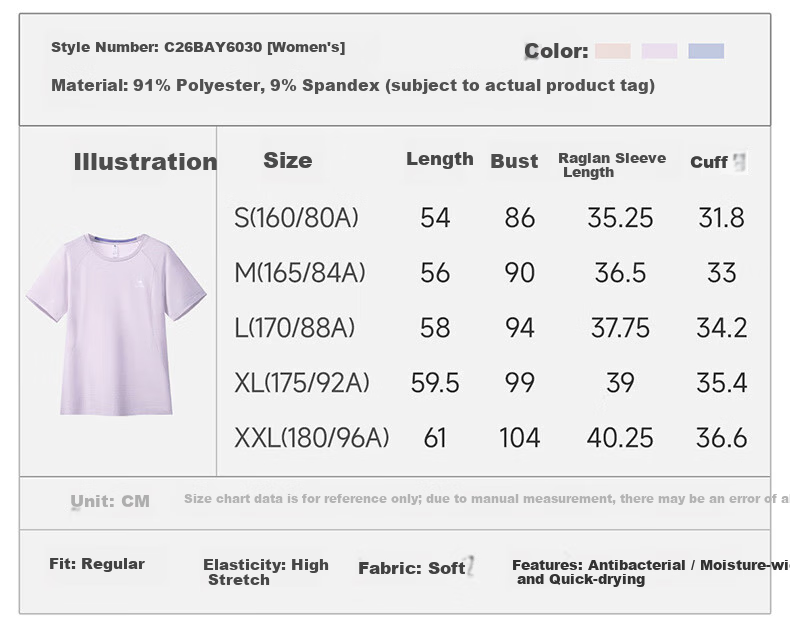The width and height of the screenshot is (790, 634).
Task: Click bust value 99
Action: coord(519,383)
